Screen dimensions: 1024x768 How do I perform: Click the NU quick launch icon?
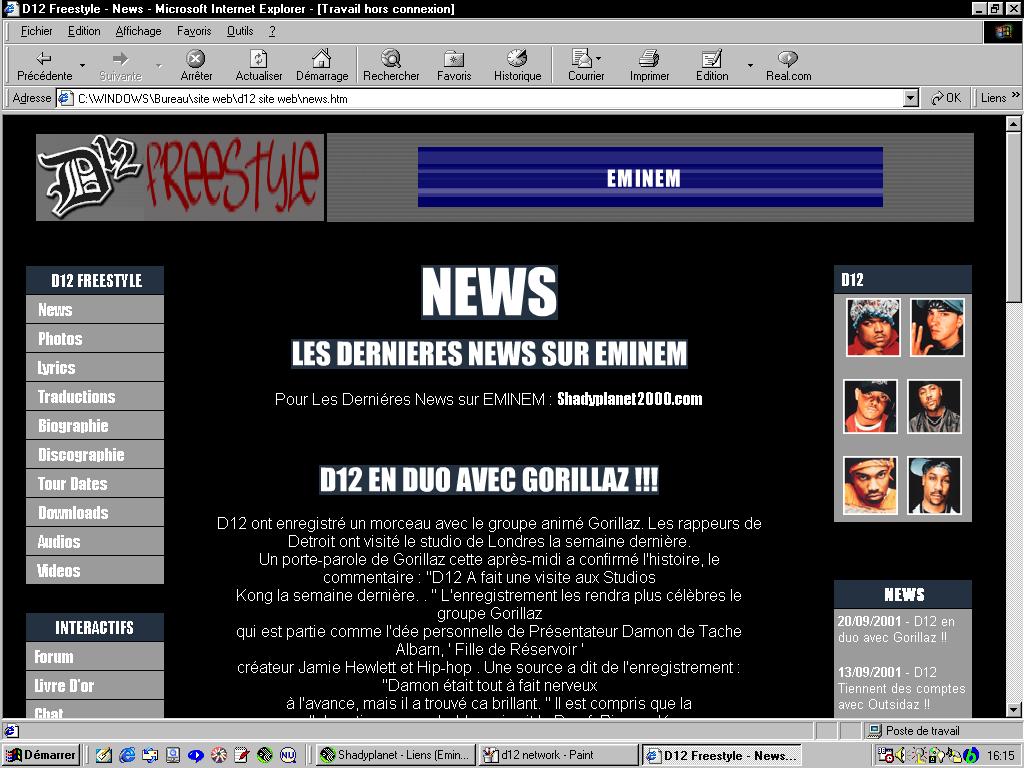pyautogui.click(x=288, y=755)
